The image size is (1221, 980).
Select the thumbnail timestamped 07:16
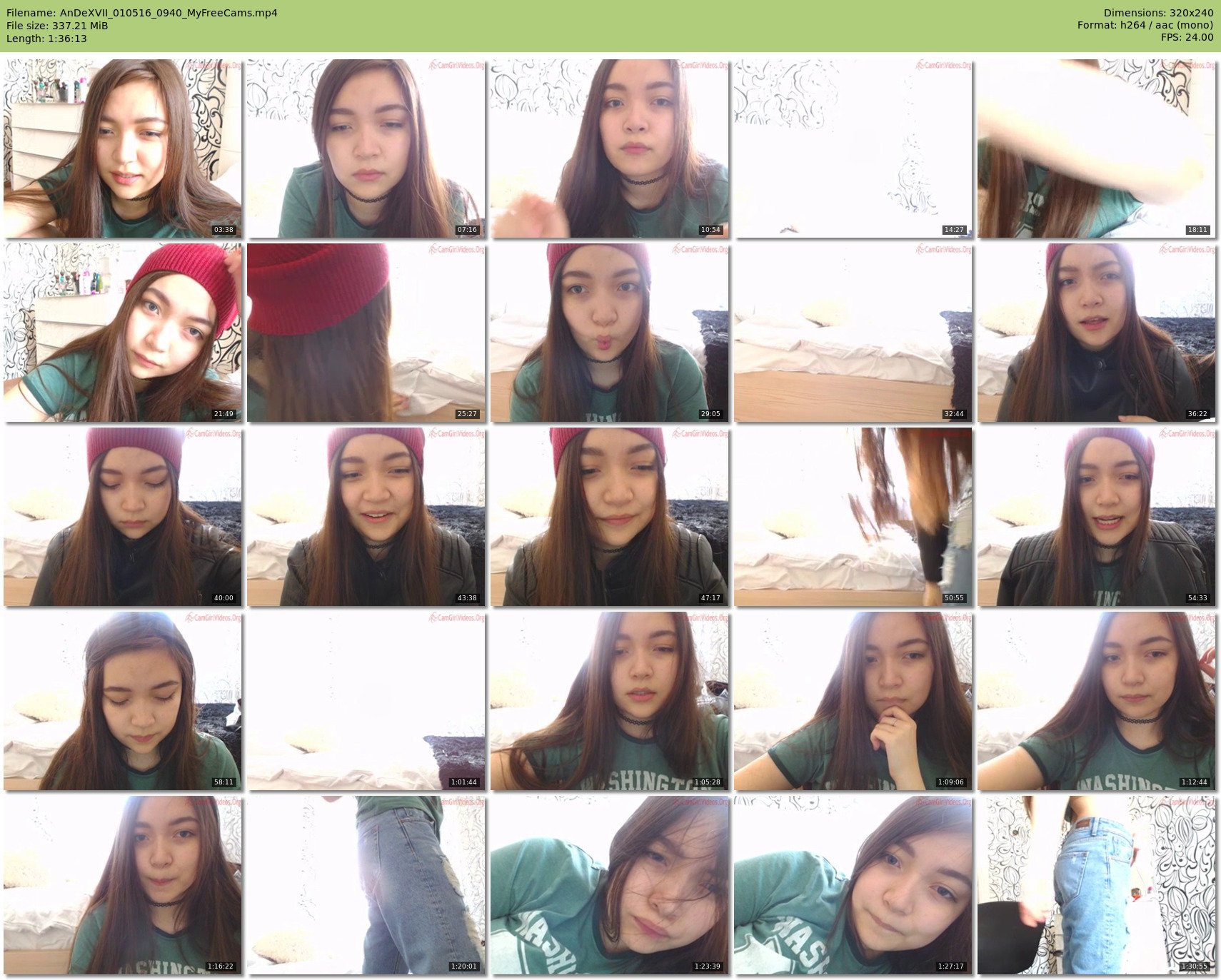pos(366,148)
